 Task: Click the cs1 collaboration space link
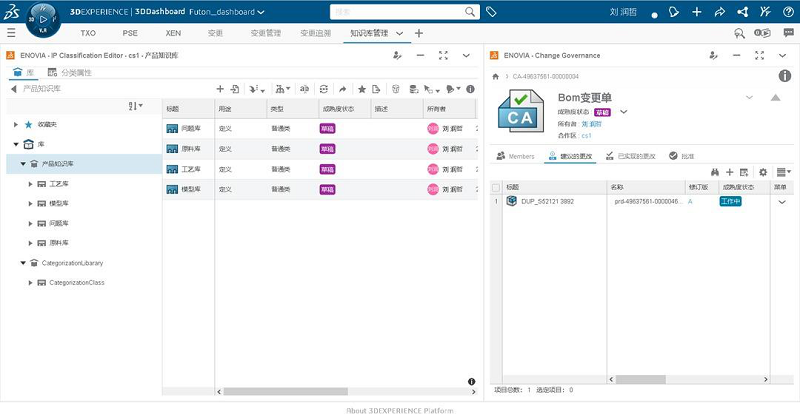(586, 135)
